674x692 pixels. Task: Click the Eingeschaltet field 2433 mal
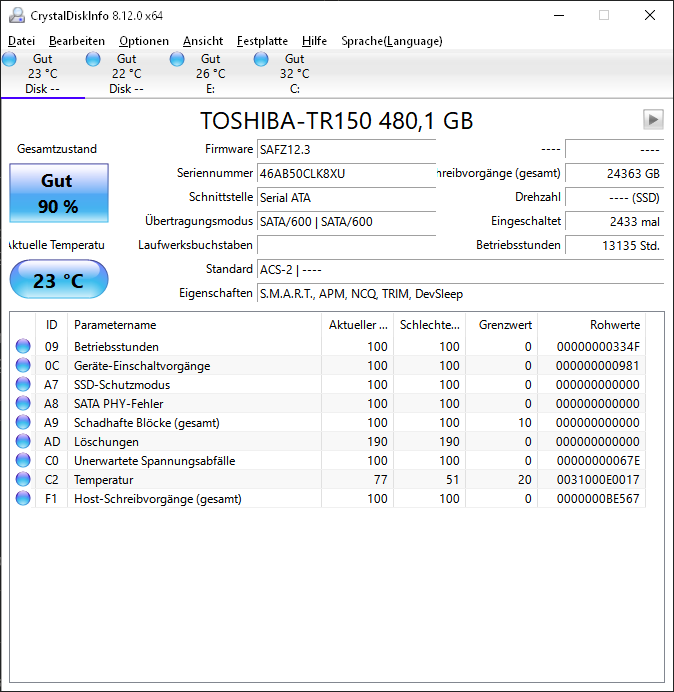coord(614,221)
